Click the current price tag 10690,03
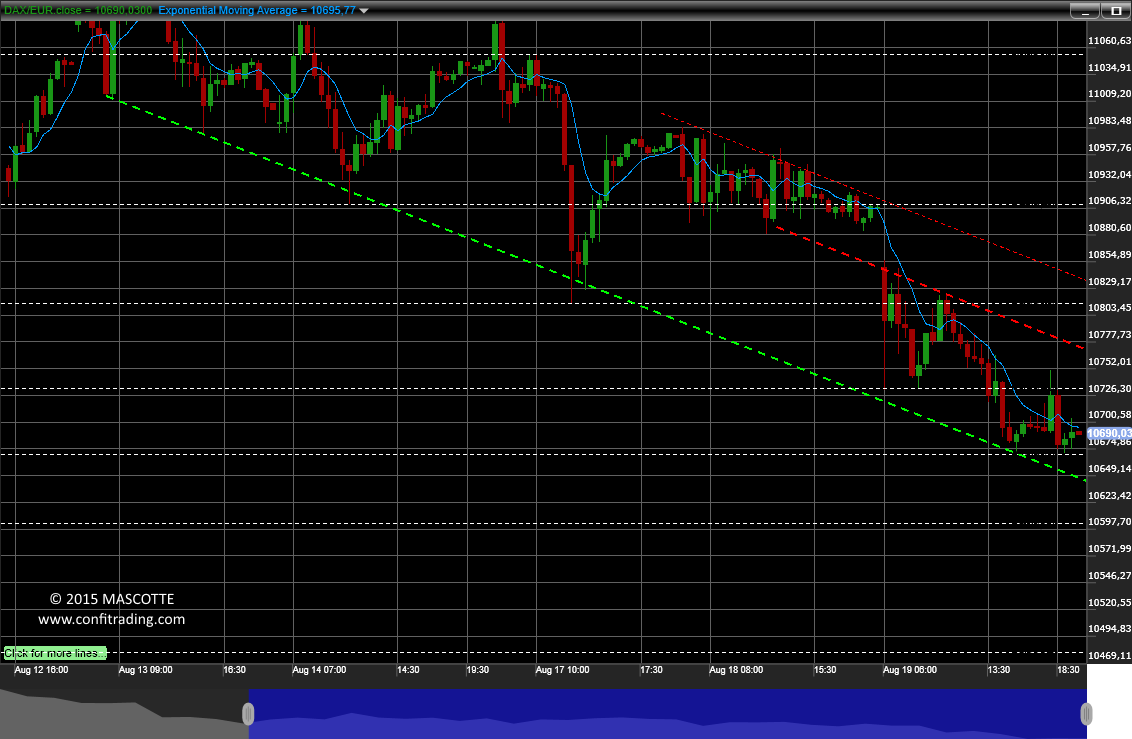1132x739 pixels. coord(1110,433)
